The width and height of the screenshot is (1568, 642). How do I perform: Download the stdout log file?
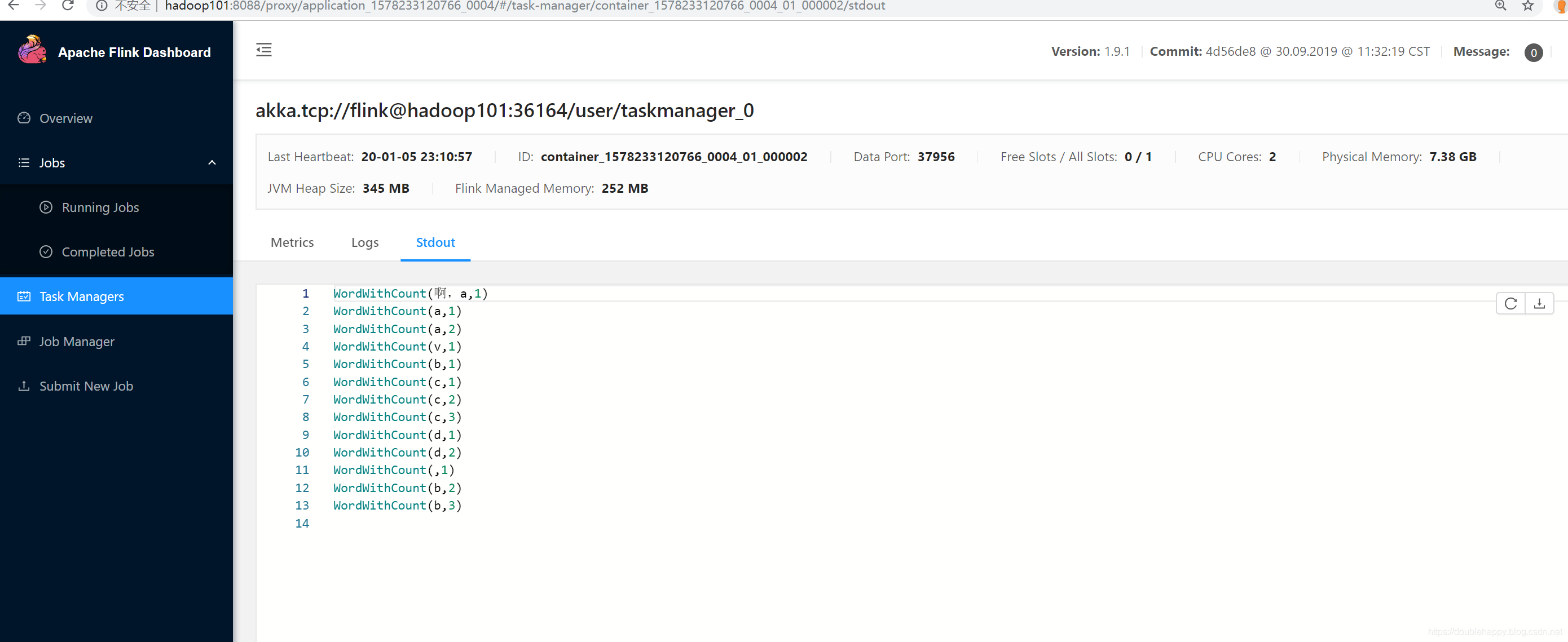coord(1539,303)
